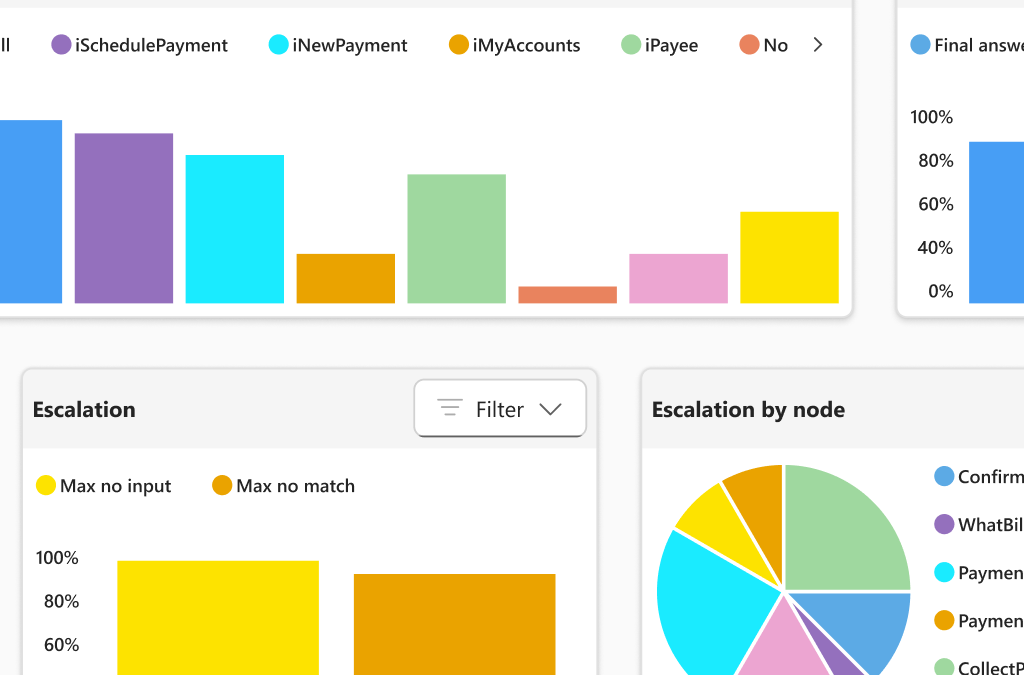Click the orange Max no match bar
Viewport: 1024px width, 675px height.
coord(455,624)
